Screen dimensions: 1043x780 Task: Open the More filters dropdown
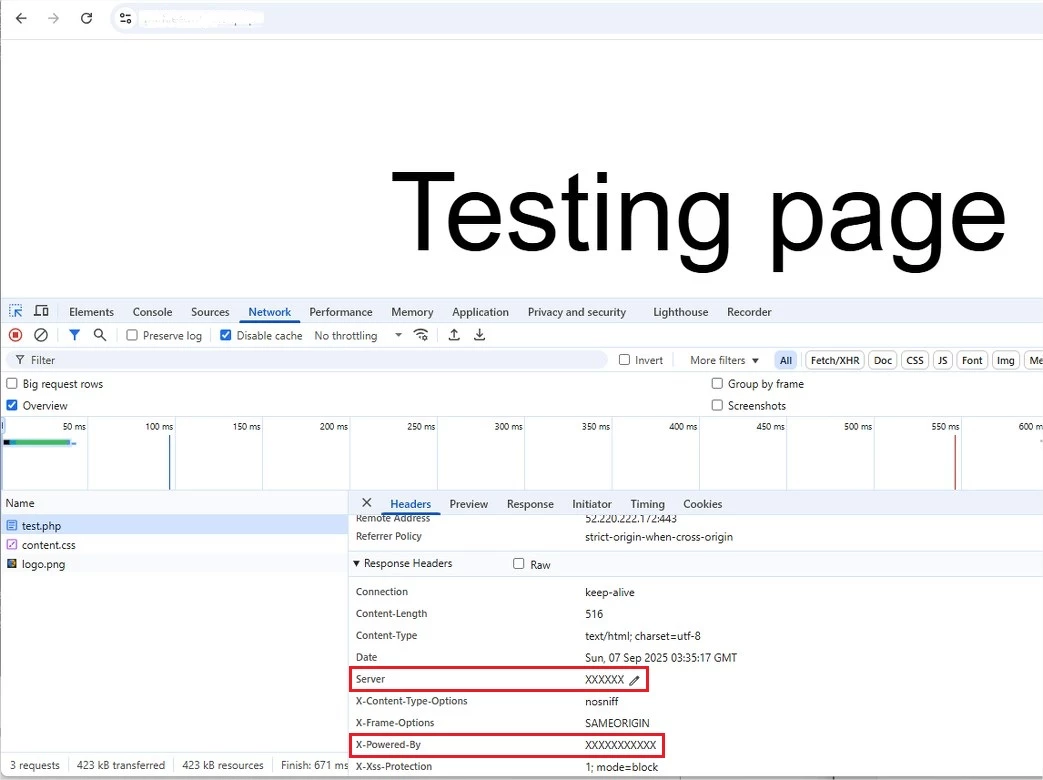point(724,360)
